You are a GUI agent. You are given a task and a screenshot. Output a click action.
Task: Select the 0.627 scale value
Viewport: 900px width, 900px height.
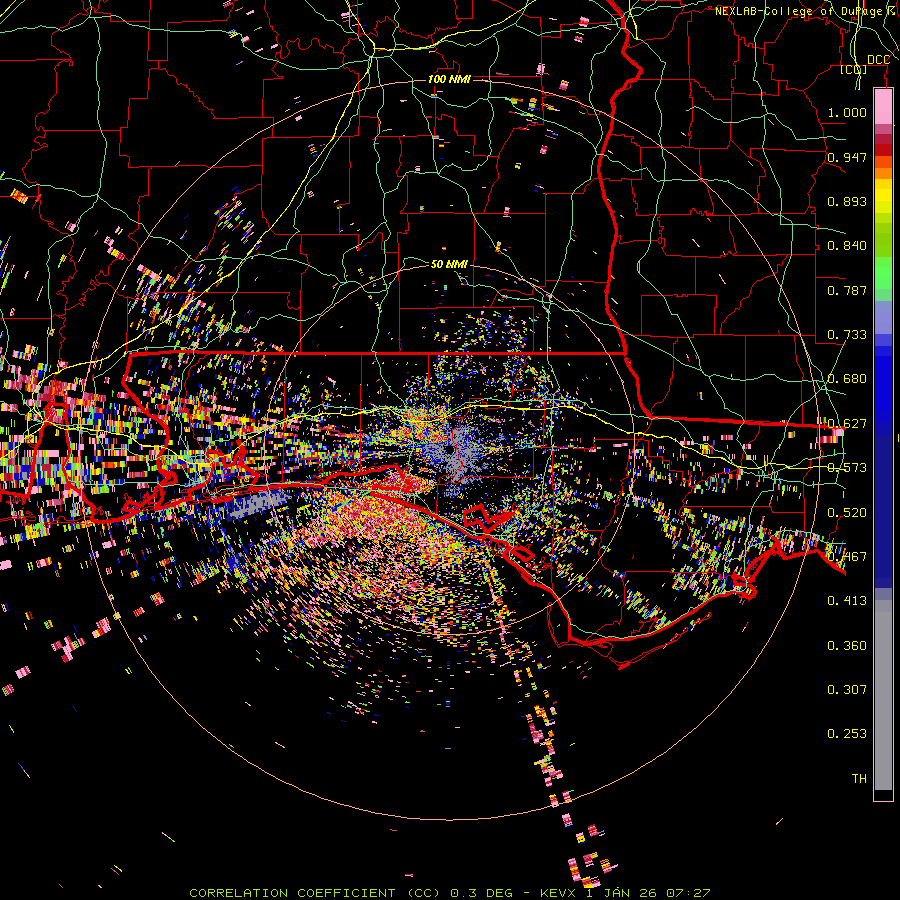coord(847,423)
